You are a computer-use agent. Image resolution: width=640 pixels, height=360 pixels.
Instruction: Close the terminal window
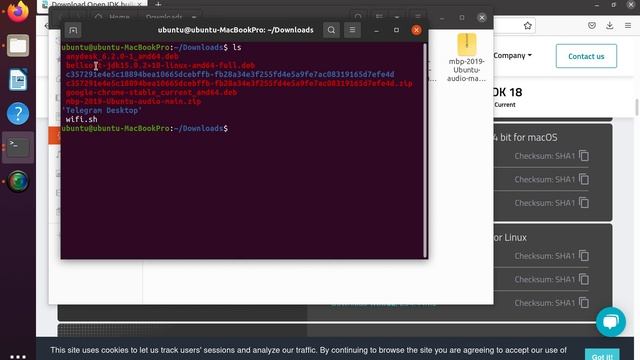coord(416,30)
